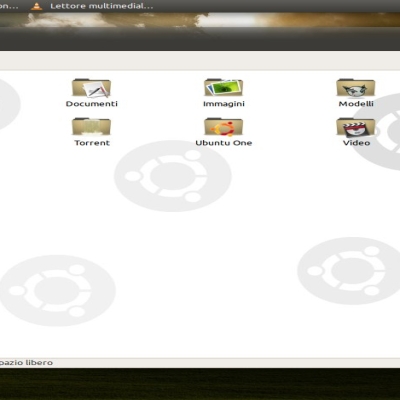Open the Modelli folder icon
The image size is (400, 400).
[x=356, y=88]
